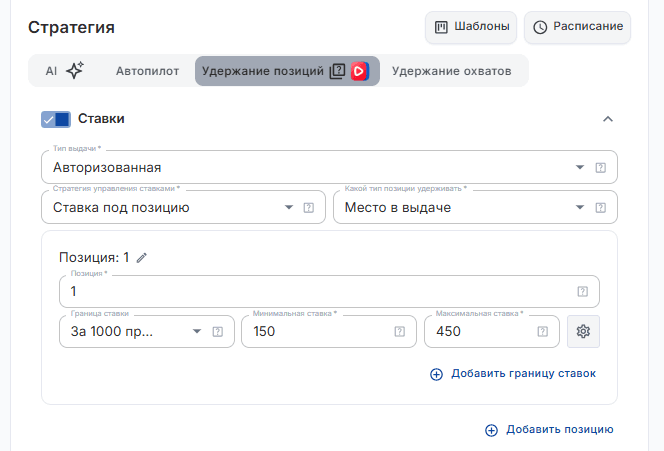
Task: Click help icon in Позиция field
Action: click(x=583, y=291)
